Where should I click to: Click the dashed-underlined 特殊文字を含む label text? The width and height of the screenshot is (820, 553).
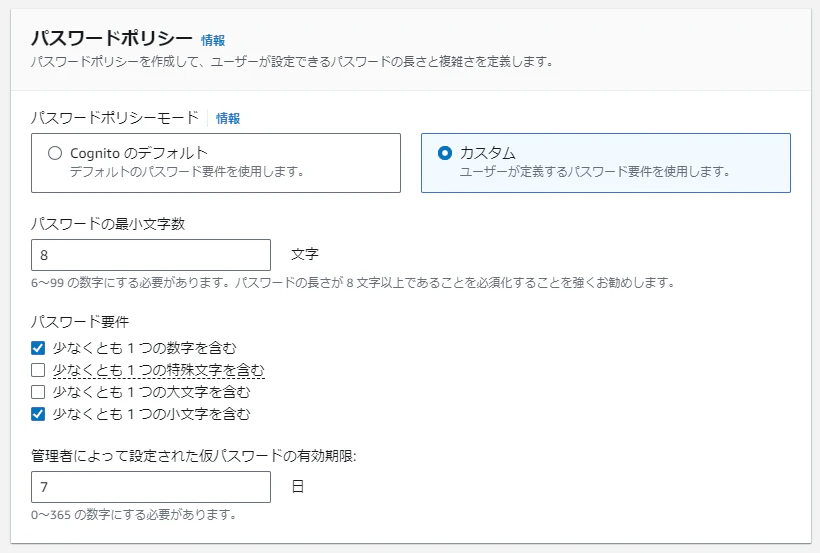coord(158,370)
